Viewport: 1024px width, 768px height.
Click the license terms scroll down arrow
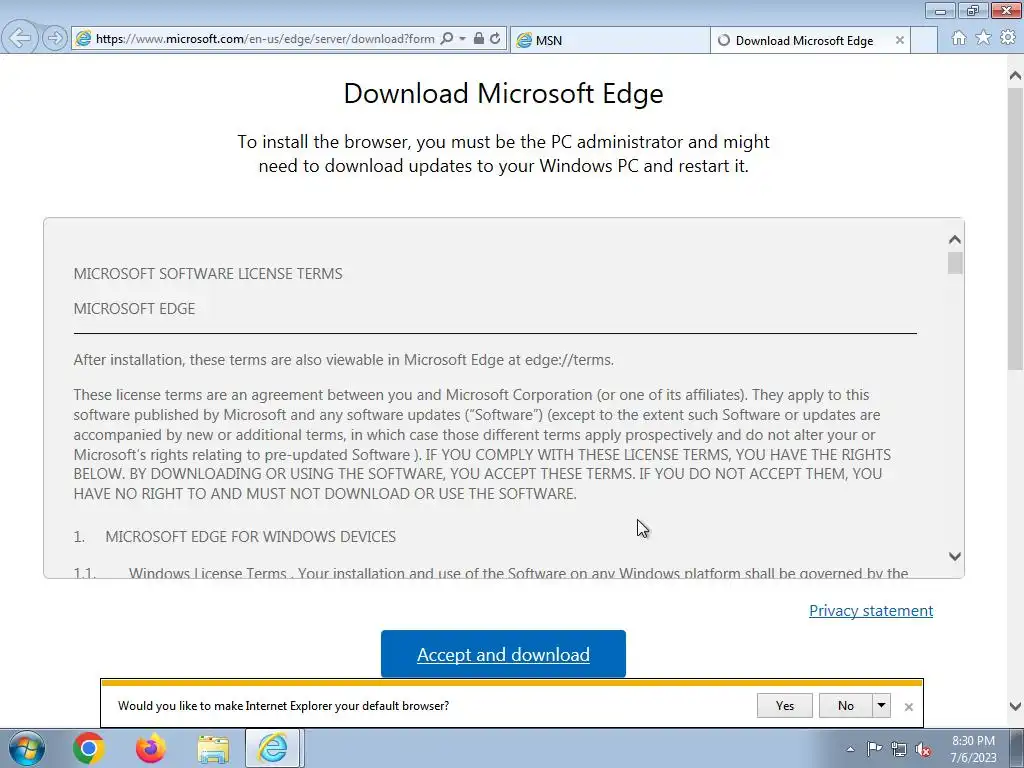[x=955, y=556]
